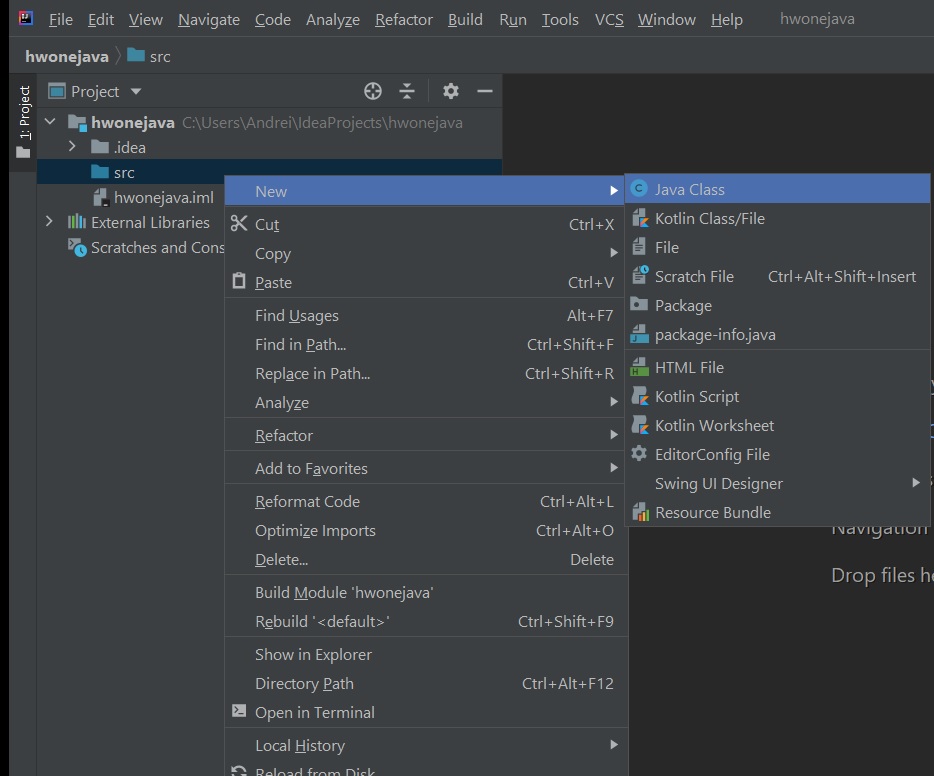Select Find Usages in context menu
The image size is (934, 776).
(x=426, y=316)
